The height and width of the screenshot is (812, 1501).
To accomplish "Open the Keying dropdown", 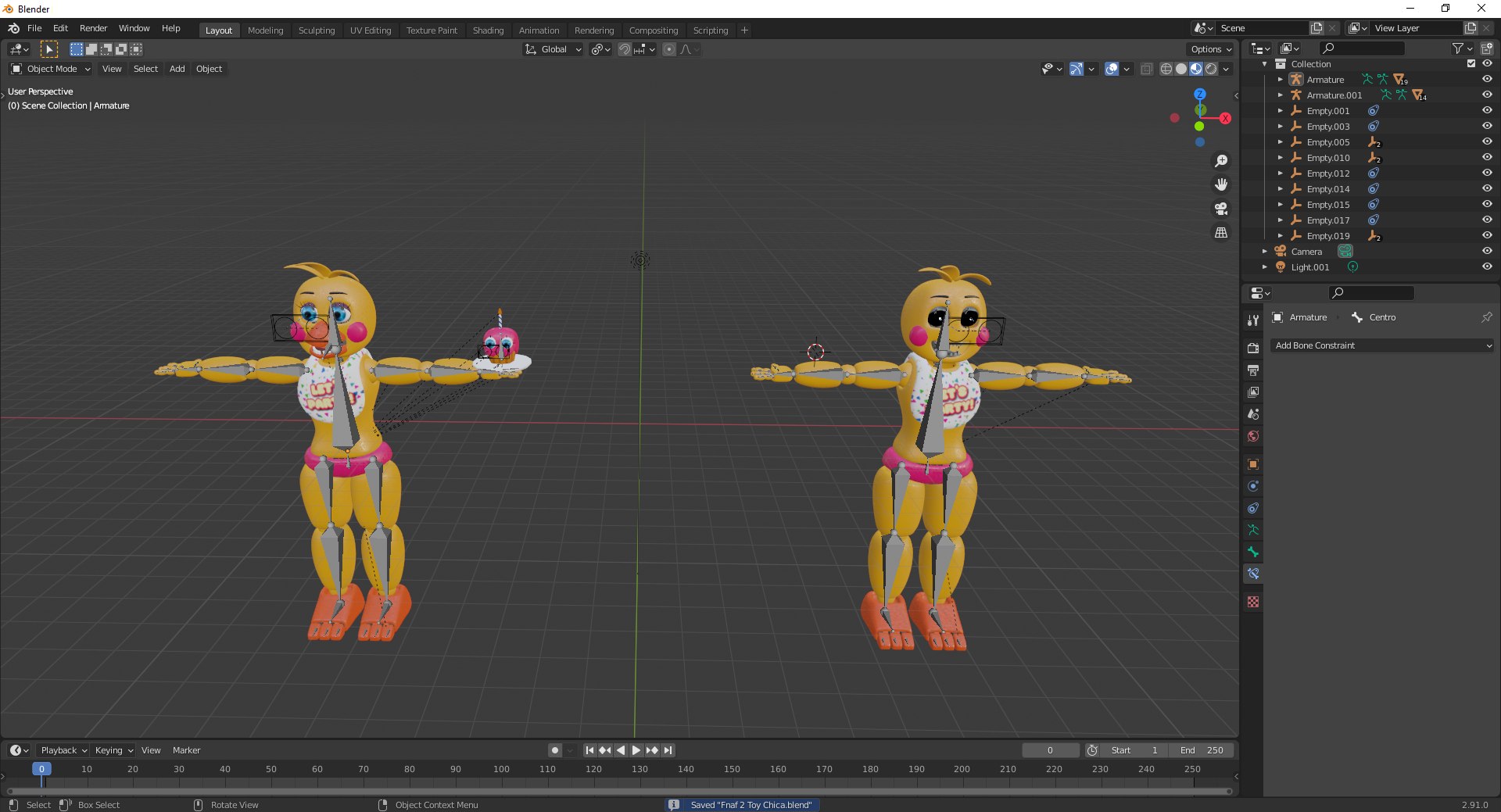I will [x=113, y=750].
